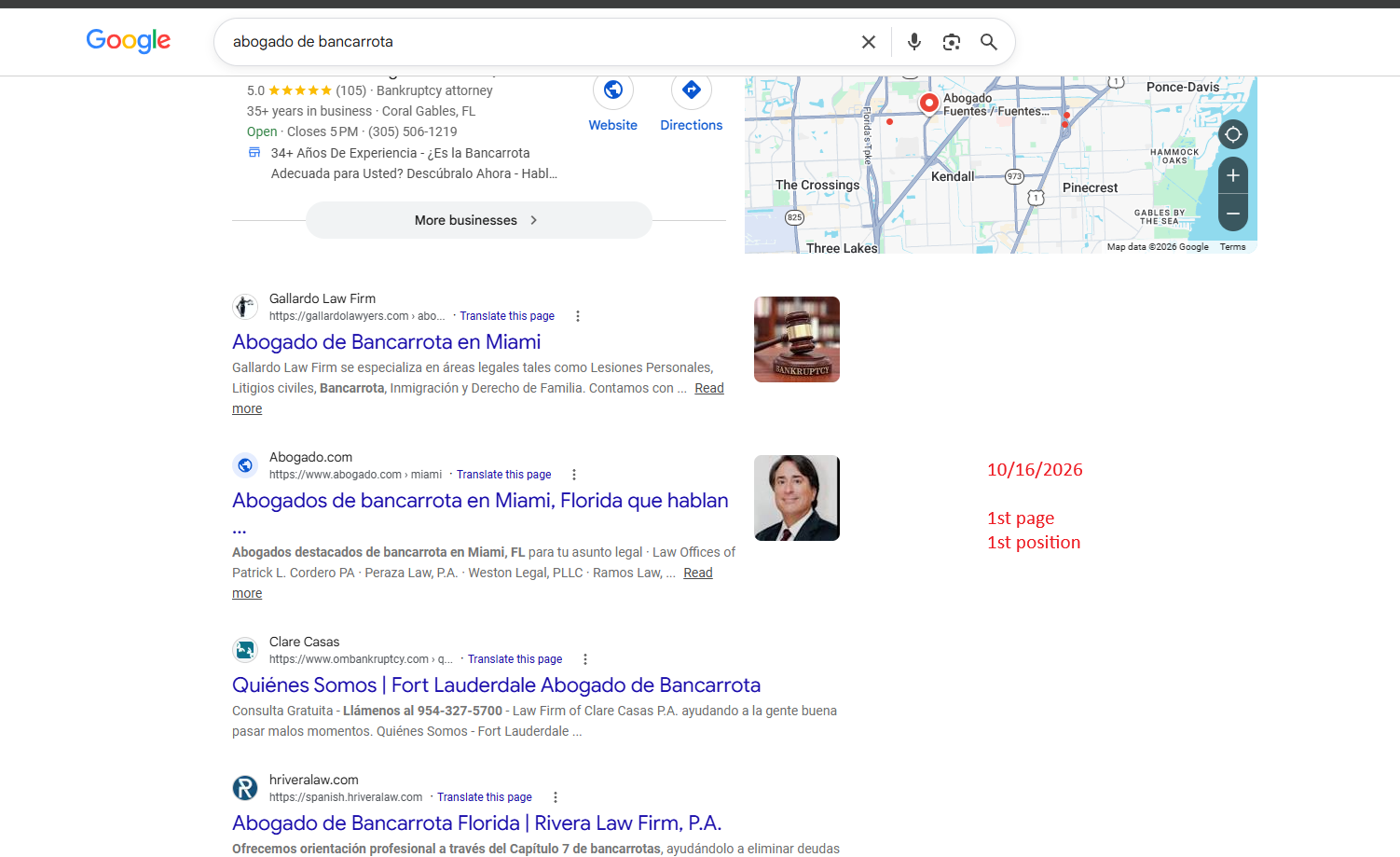The height and width of the screenshot is (857, 1400).
Task: Recenter map with the location target icon
Action: click(x=1233, y=134)
